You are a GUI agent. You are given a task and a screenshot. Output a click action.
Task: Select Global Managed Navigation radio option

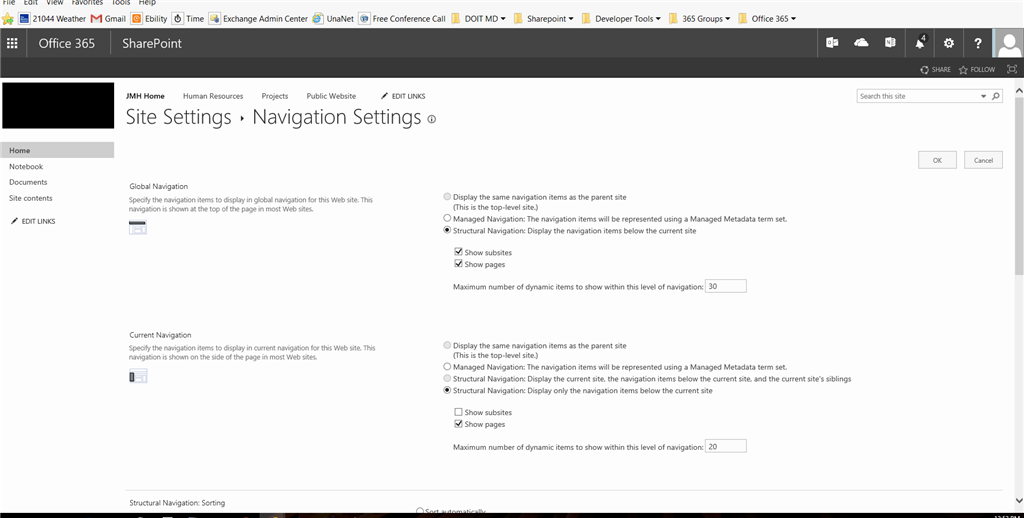pyautogui.click(x=447, y=218)
